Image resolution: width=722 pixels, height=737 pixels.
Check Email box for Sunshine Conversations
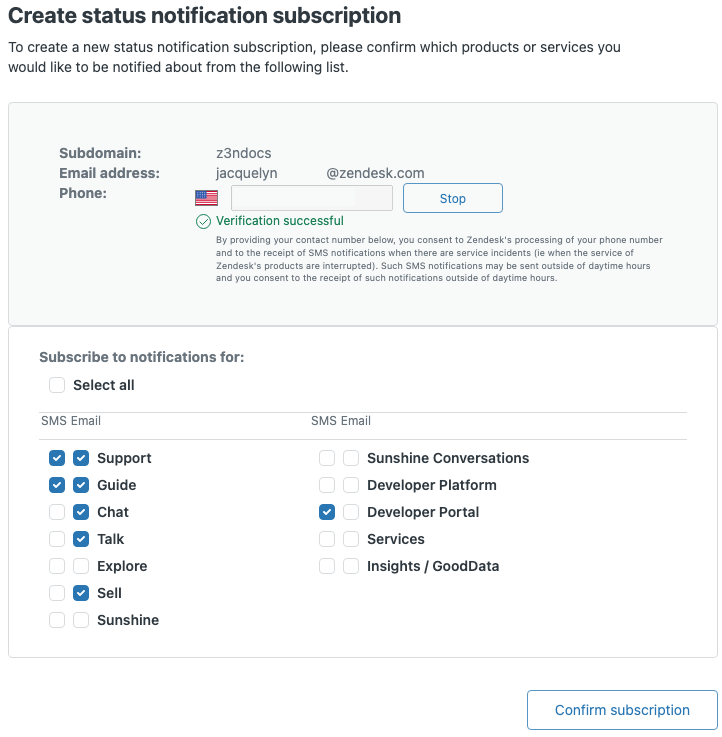pyautogui.click(x=351, y=458)
